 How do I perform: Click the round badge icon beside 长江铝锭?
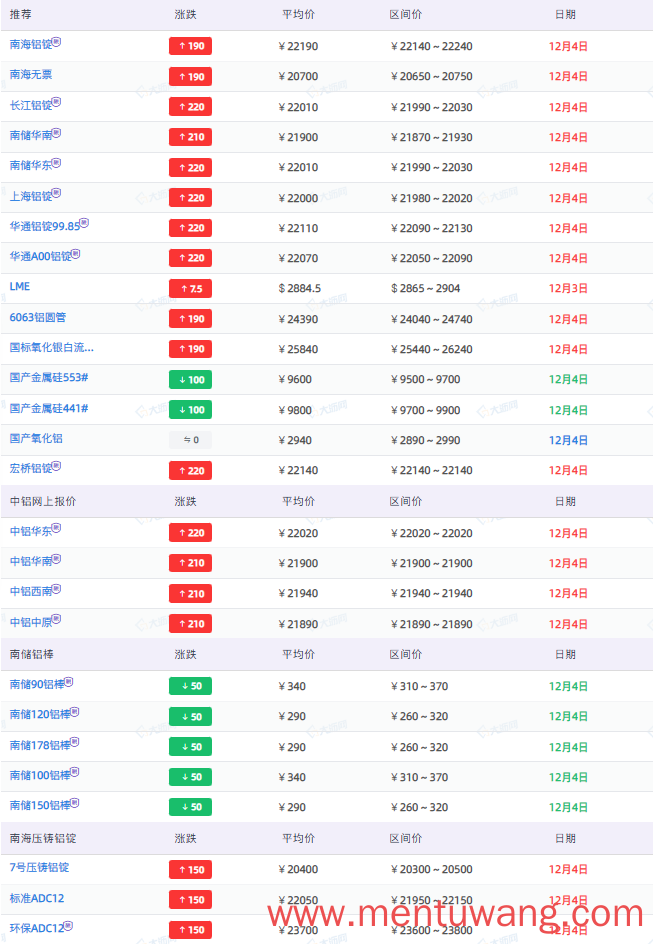[57, 102]
